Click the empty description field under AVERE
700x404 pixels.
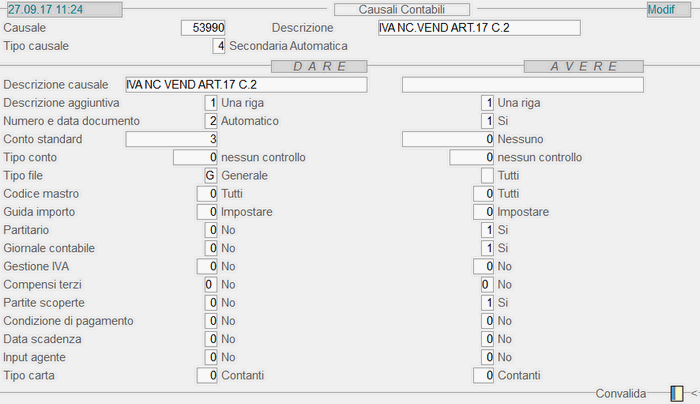tap(522, 85)
